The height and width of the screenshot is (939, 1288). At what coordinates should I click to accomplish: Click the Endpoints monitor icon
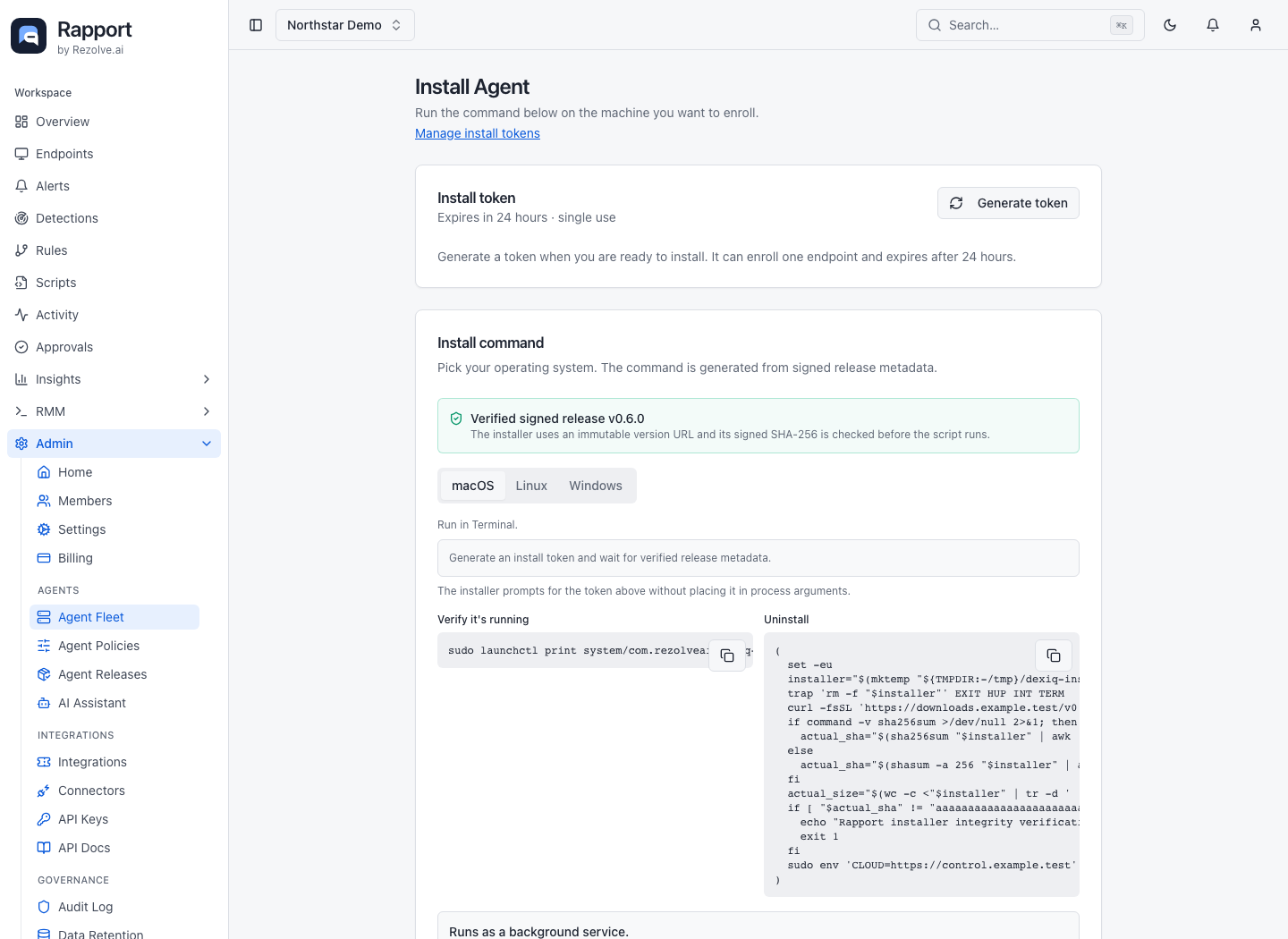[21, 154]
